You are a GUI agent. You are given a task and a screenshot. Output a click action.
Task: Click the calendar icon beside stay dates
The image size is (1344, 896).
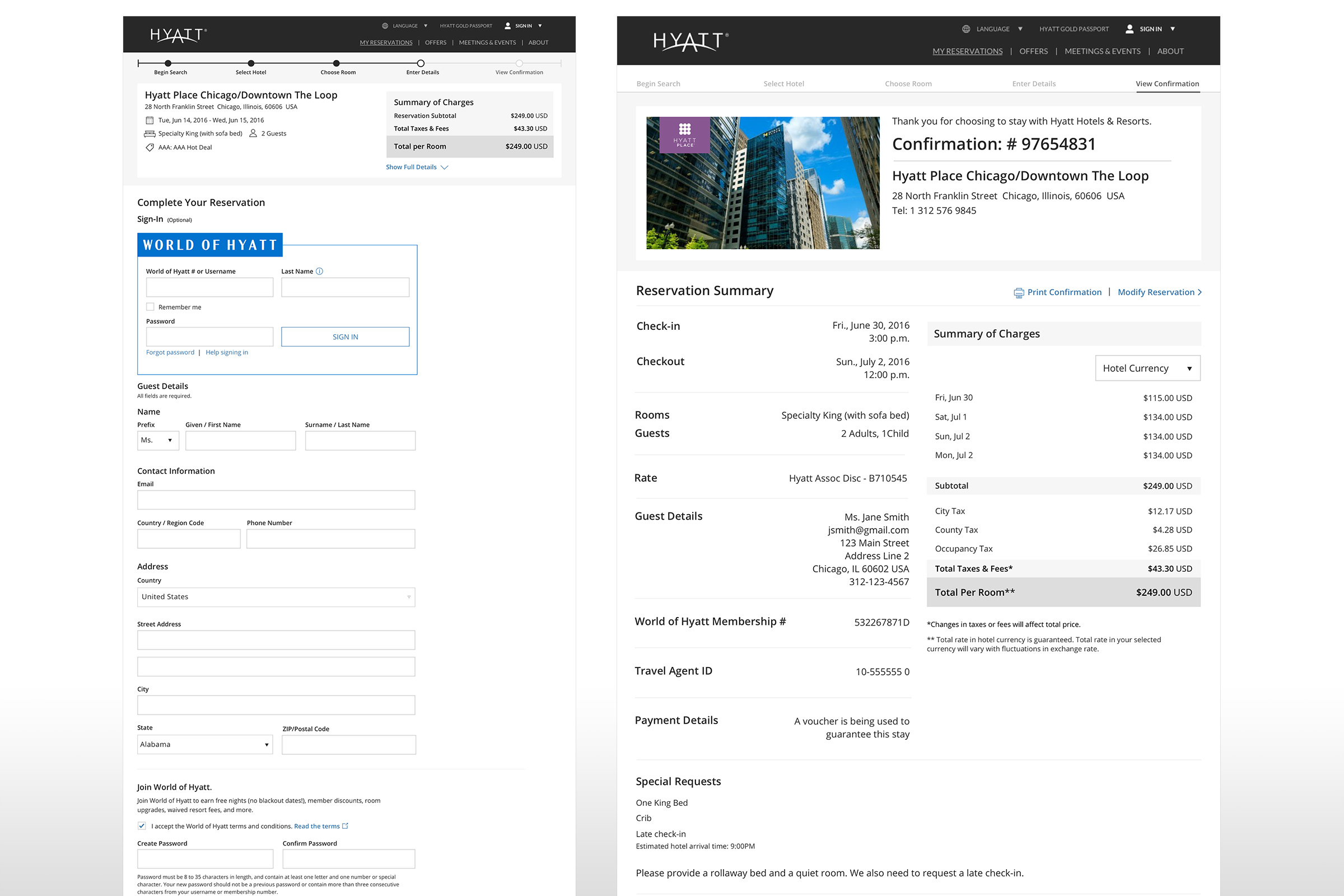150,120
